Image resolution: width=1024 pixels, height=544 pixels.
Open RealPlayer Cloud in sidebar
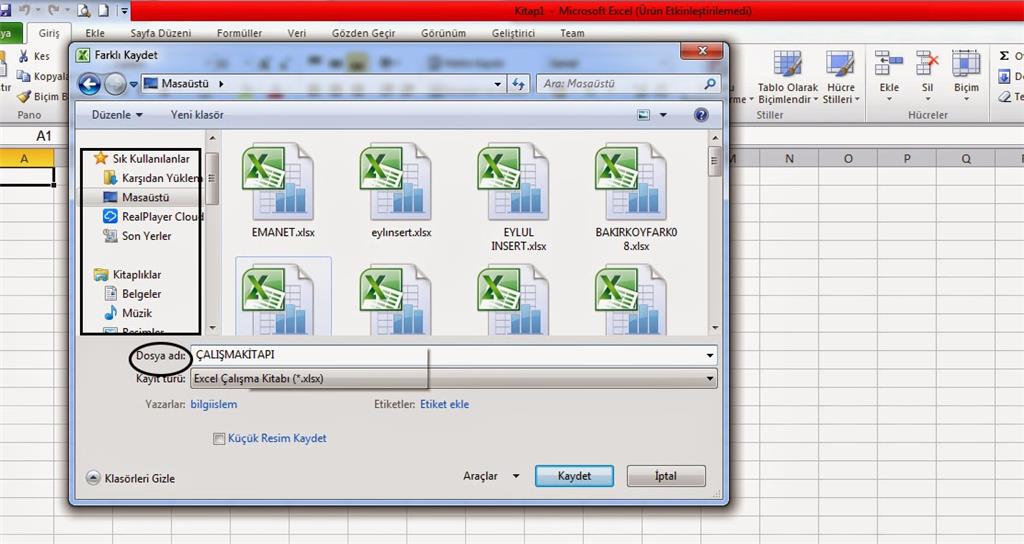pyautogui.click(x=153, y=216)
